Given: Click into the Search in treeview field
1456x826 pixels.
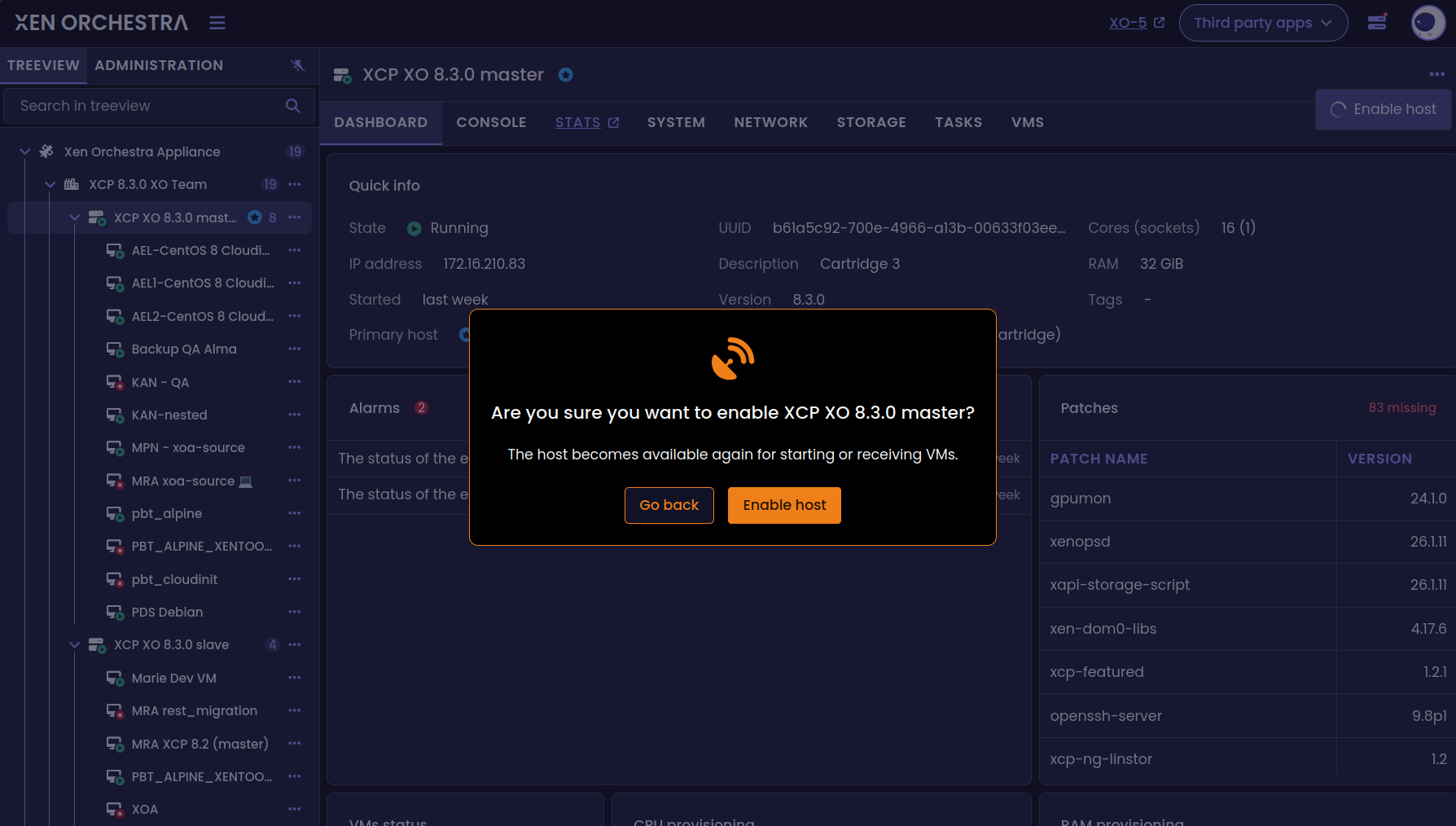Looking at the screenshot, I should tap(159, 106).
